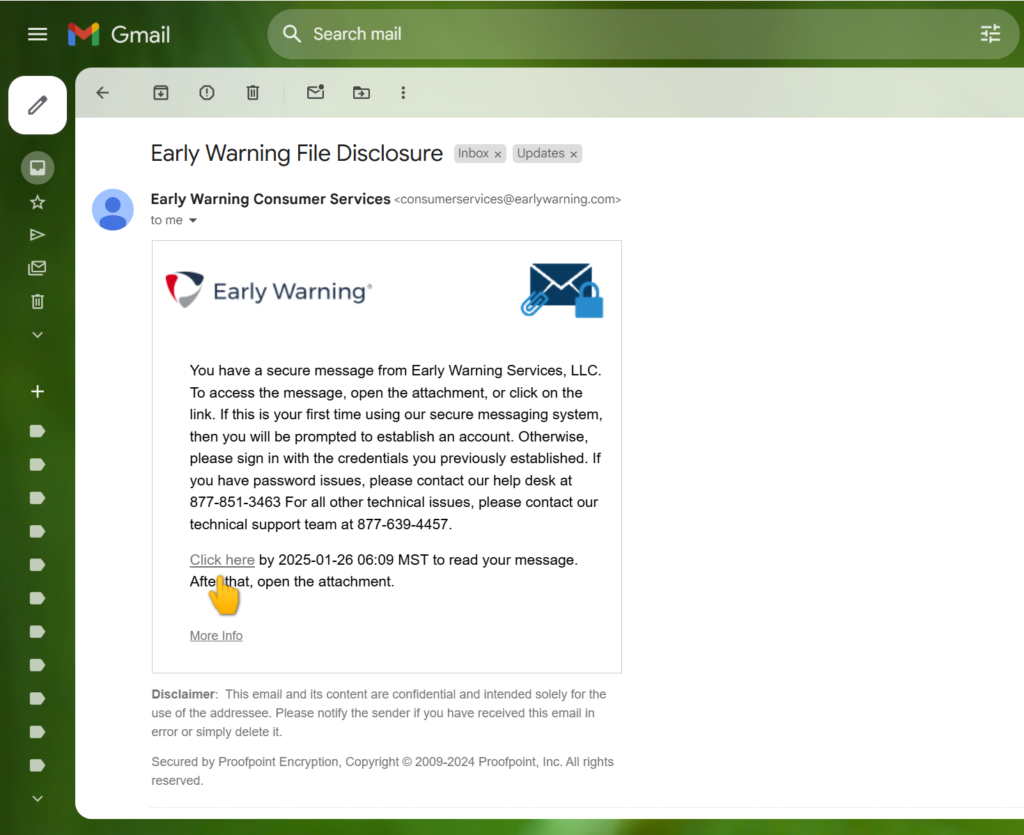This screenshot has width=1024, height=835.
Task: Click the 'Click here' link
Action: coord(222,560)
